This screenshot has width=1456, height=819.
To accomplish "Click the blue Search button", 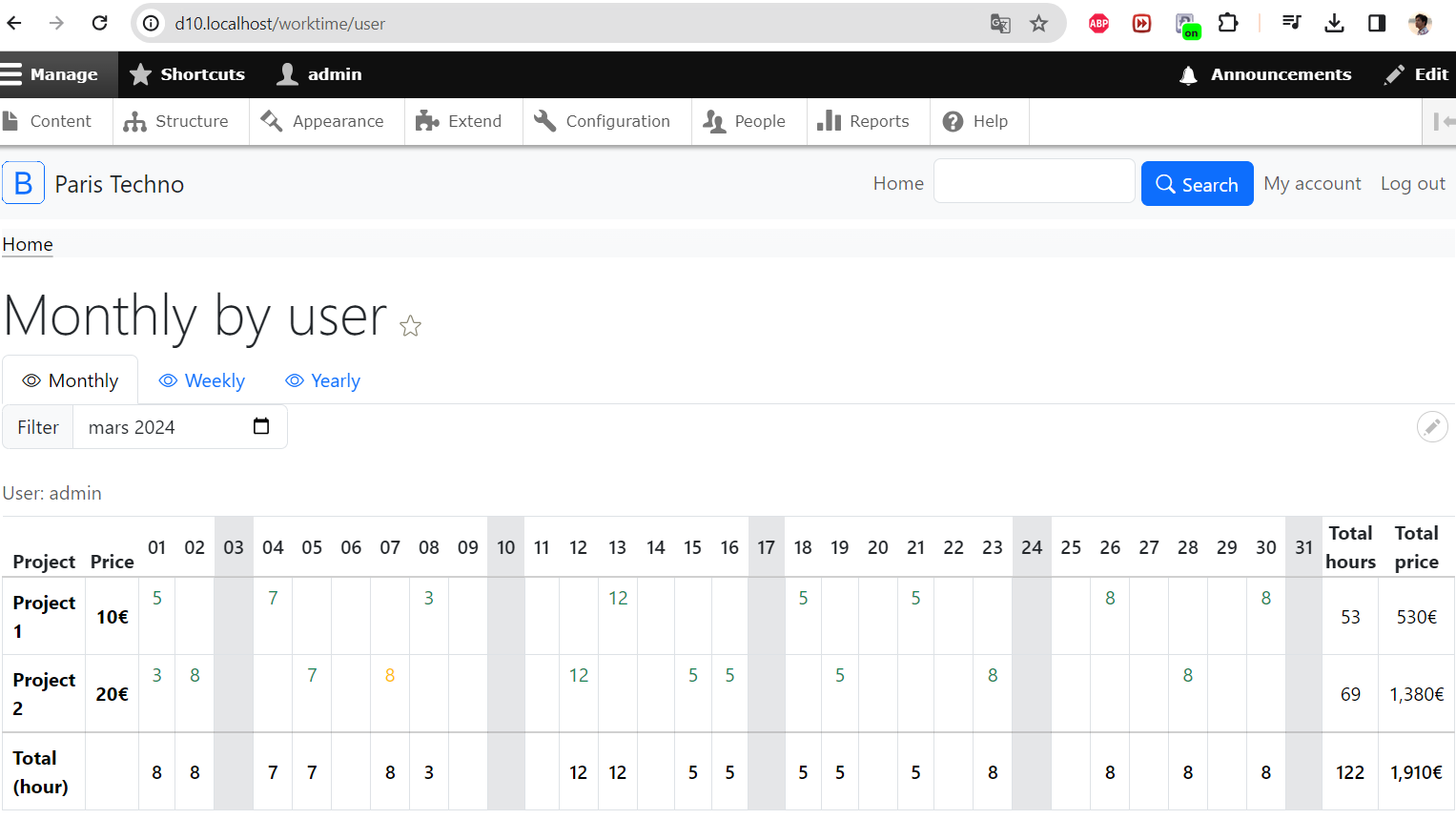I will (1197, 184).
